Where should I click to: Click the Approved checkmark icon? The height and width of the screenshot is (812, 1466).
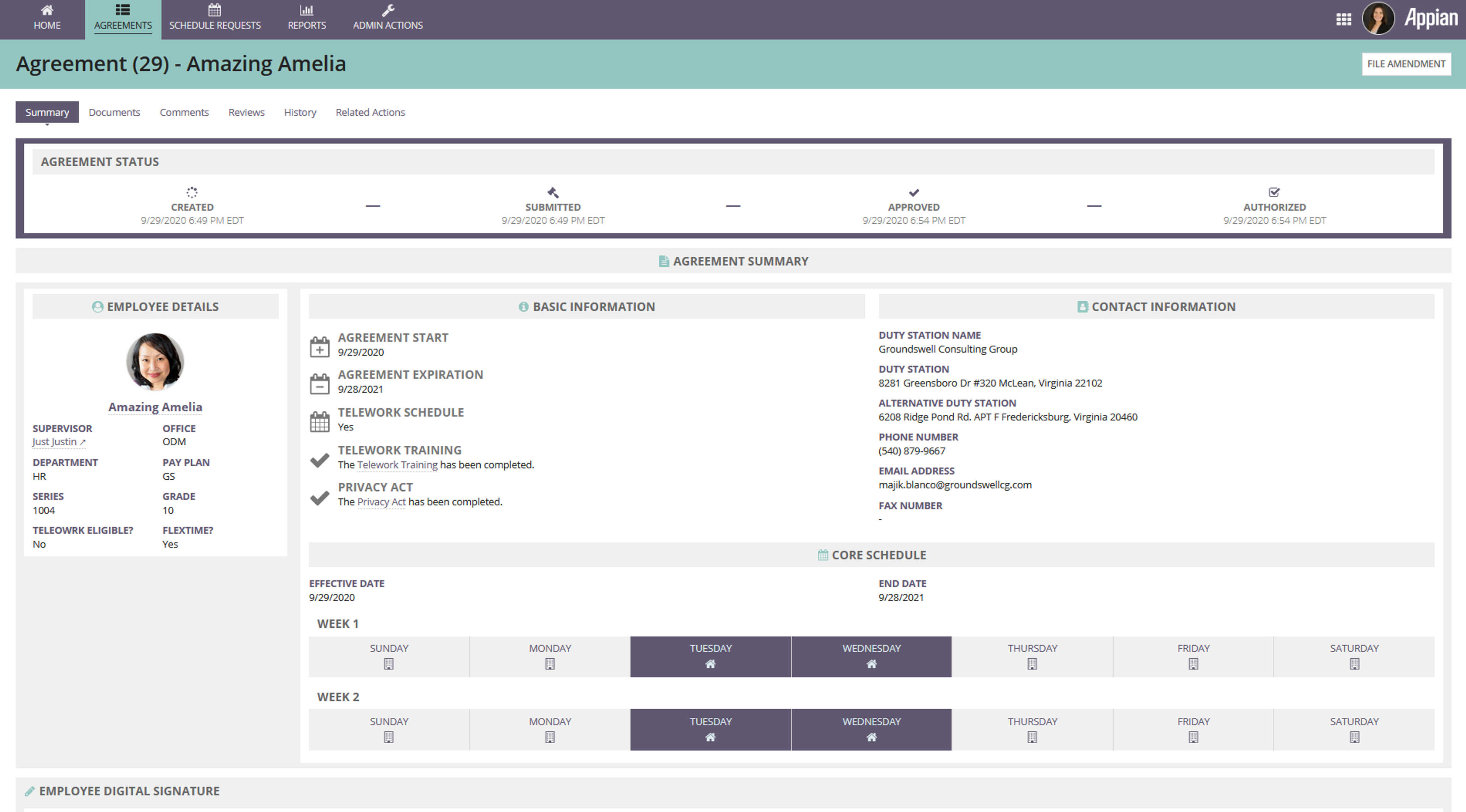pos(914,192)
